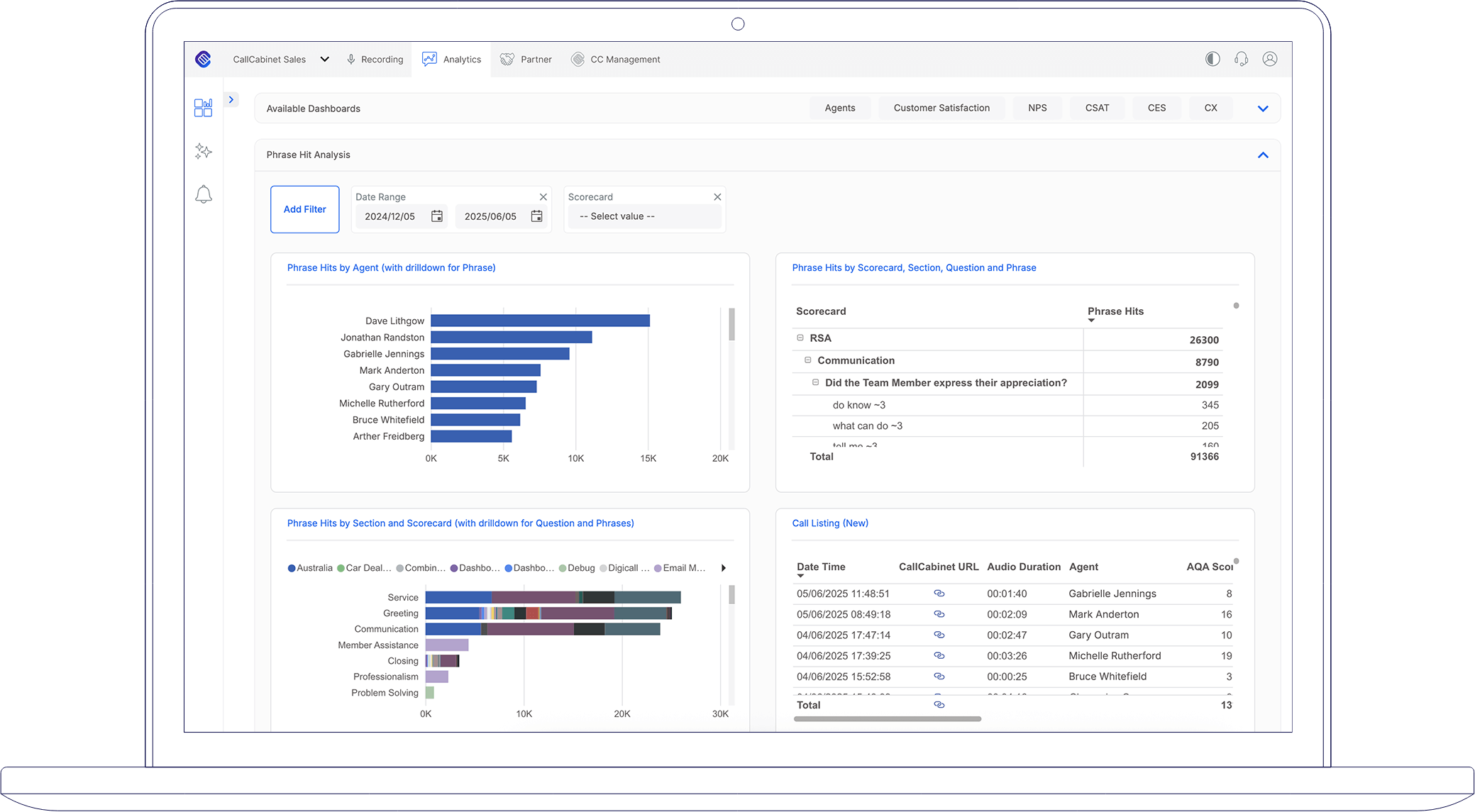Open start date calendar picker

pyautogui.click(x=437, y=216)
